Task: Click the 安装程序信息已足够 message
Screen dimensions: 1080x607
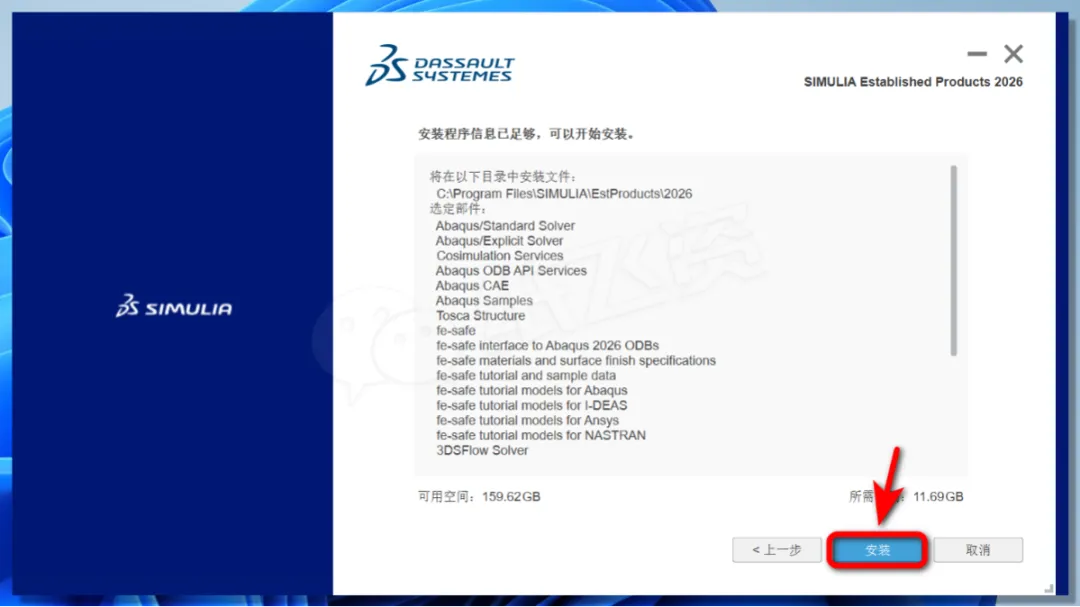Action: click(x=526, y=134)
